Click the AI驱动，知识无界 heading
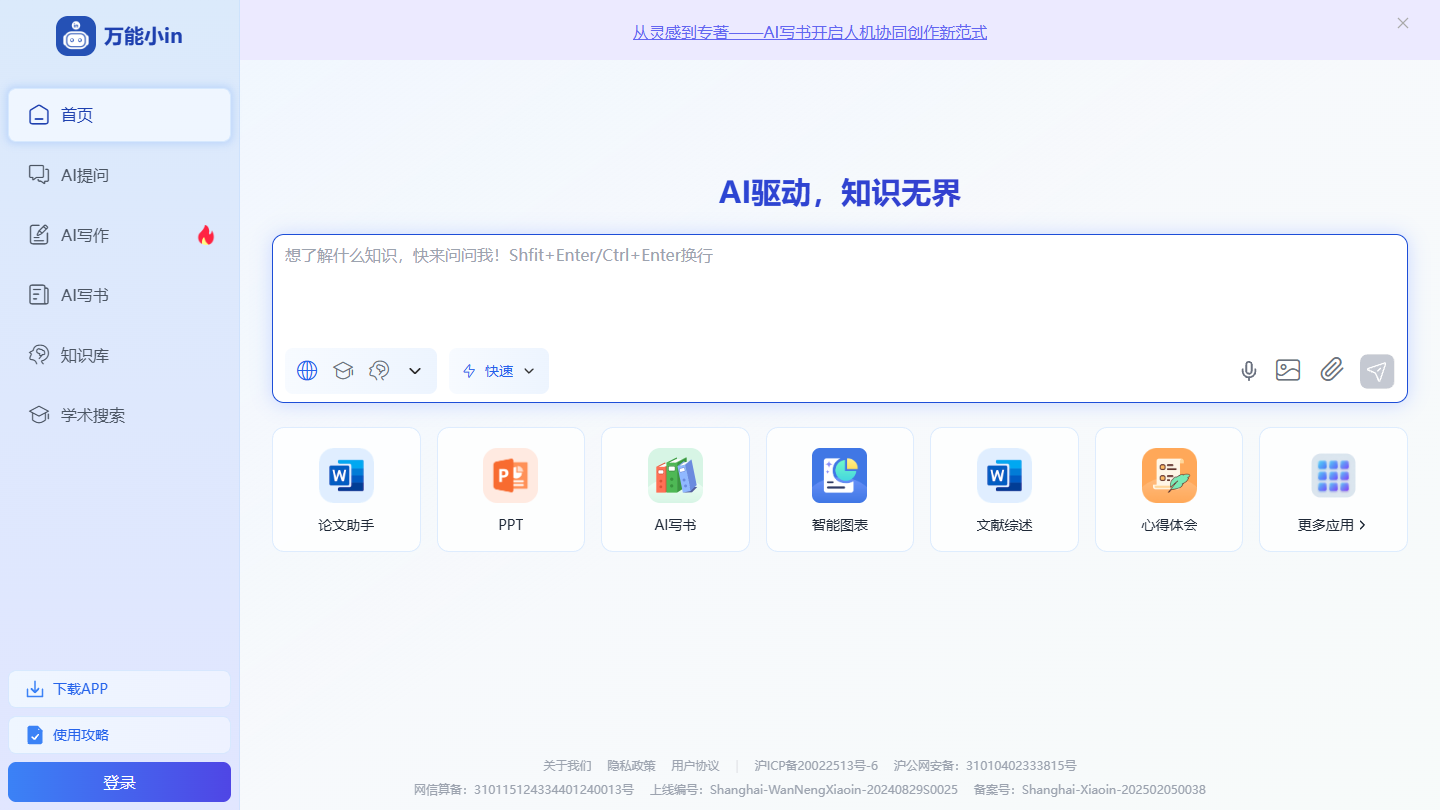This screenshot has height=810, width=1440. click(x=840, y=193)
